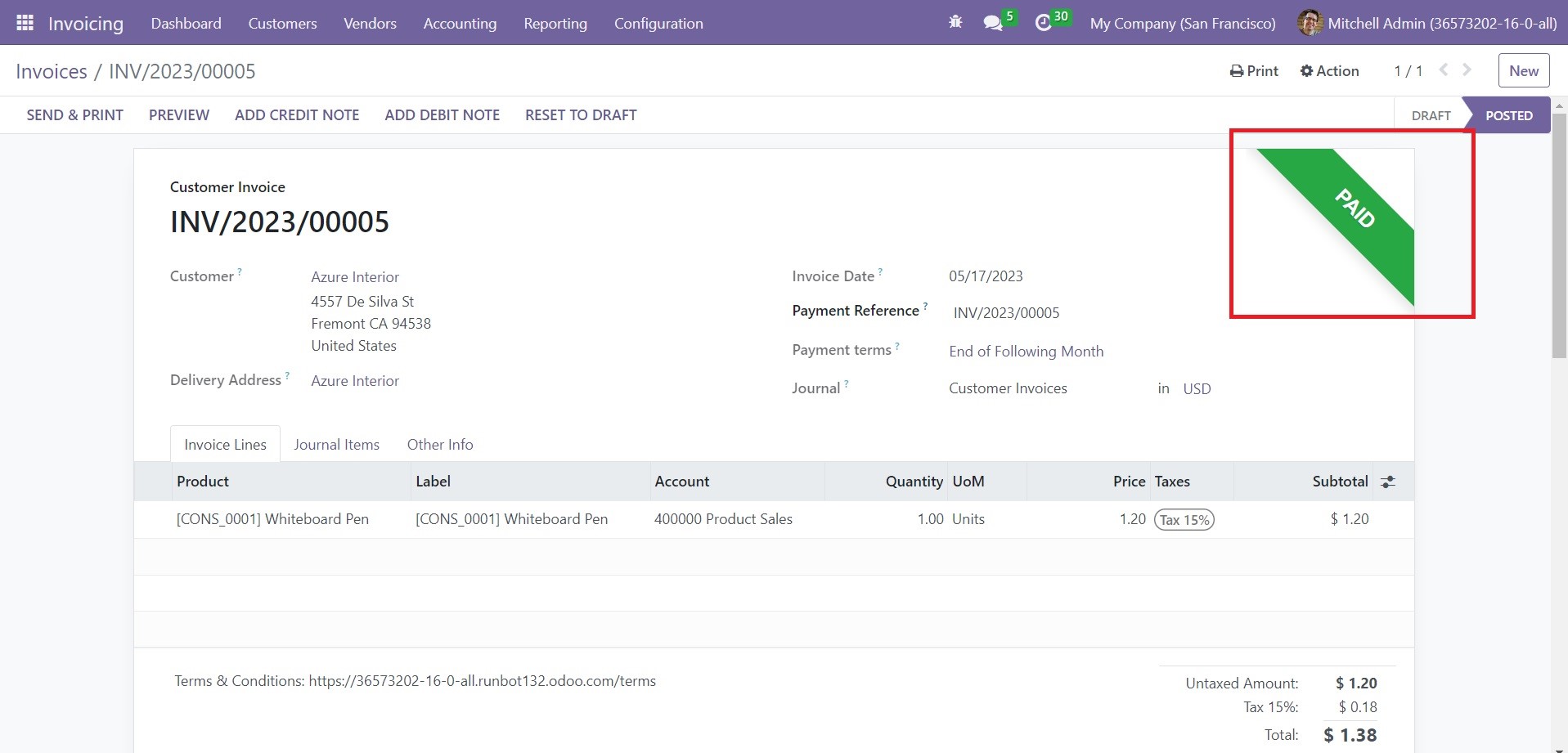Switch to the Journal Items tab
The height and width of the screenshot is (753, 1568).
coord(336,444)
